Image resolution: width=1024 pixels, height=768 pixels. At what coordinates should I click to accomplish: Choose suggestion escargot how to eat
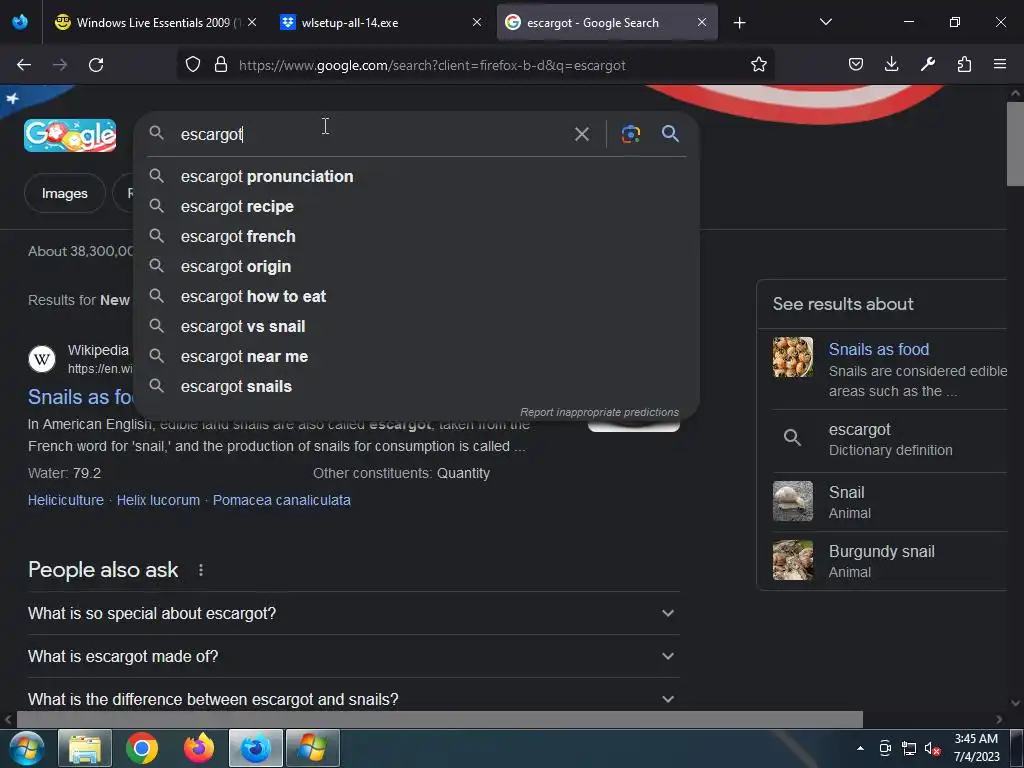[416, 296]
